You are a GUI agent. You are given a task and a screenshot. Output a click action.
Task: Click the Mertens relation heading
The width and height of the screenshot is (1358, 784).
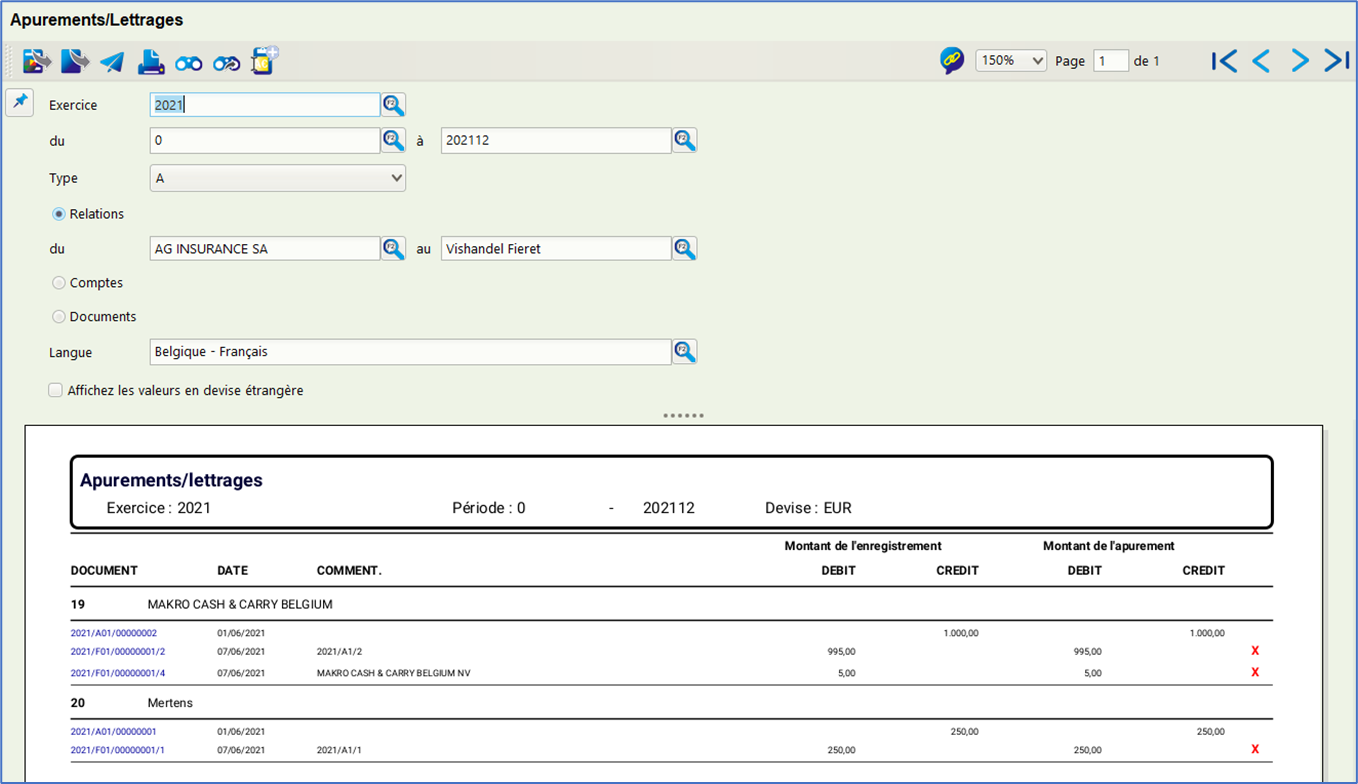coord(170,703)
